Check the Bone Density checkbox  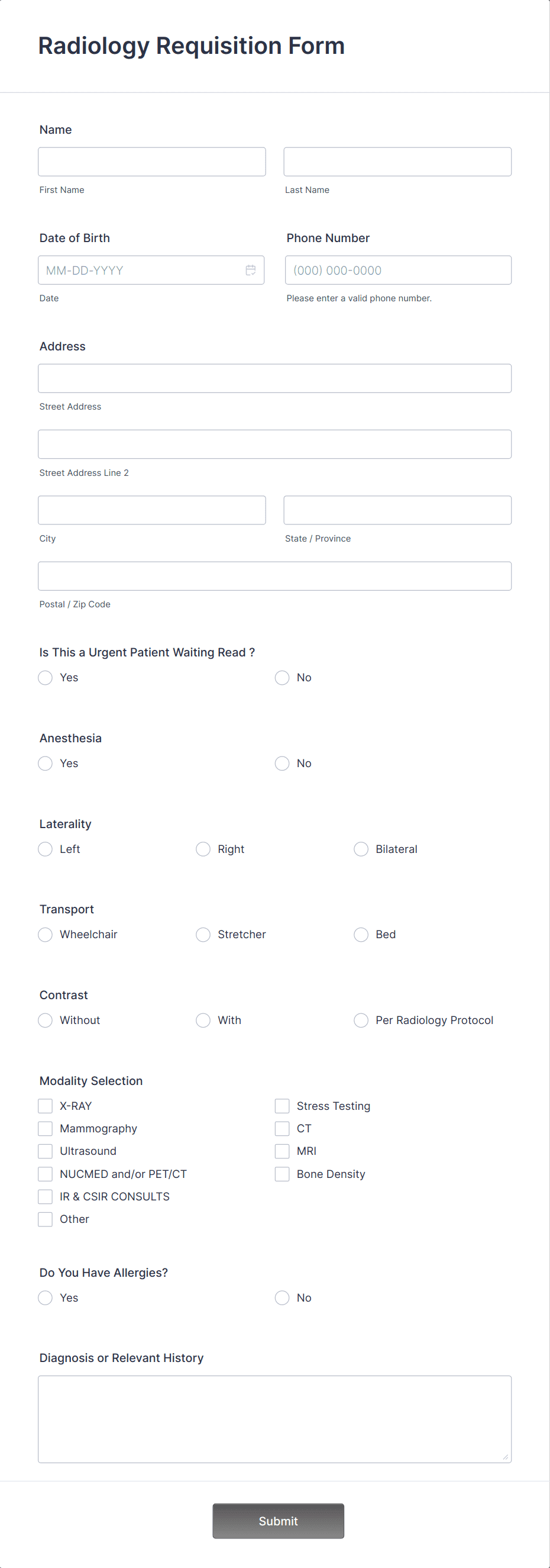pos(282,1174)
